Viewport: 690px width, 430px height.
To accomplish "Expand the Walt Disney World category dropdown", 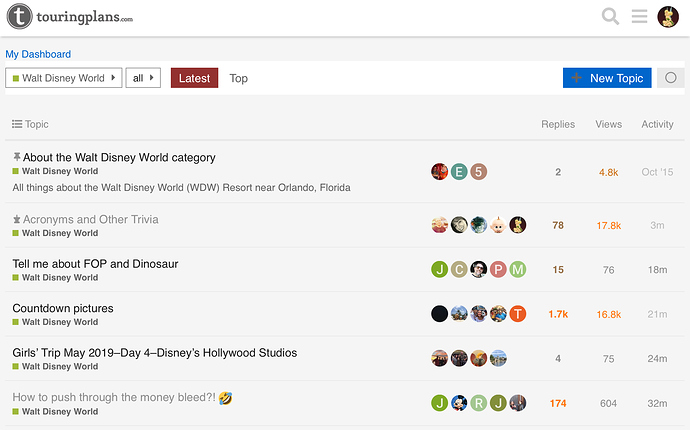I will [64, 78].
